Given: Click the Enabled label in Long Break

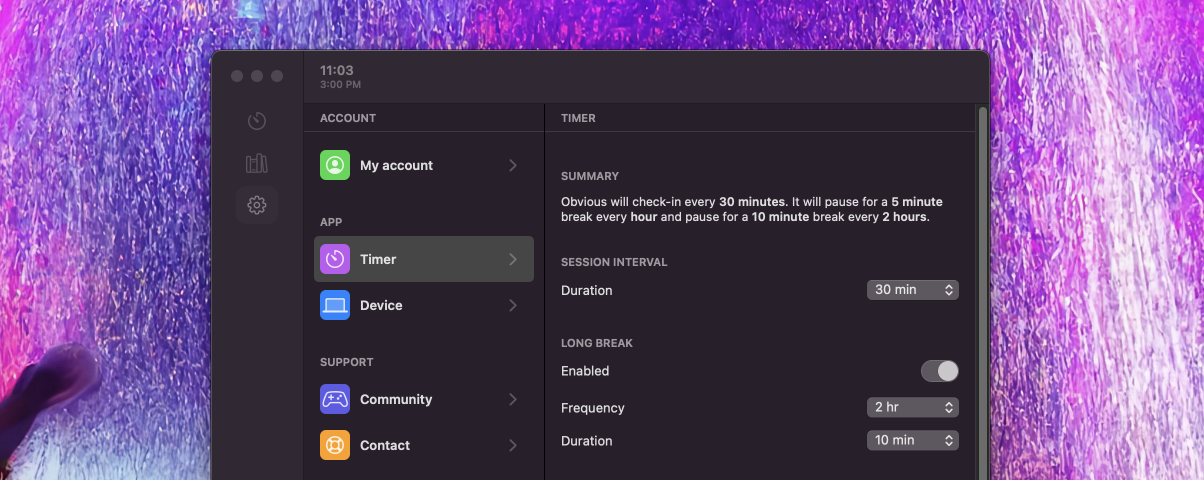Looking at the screenshot, I should [585, 371].
